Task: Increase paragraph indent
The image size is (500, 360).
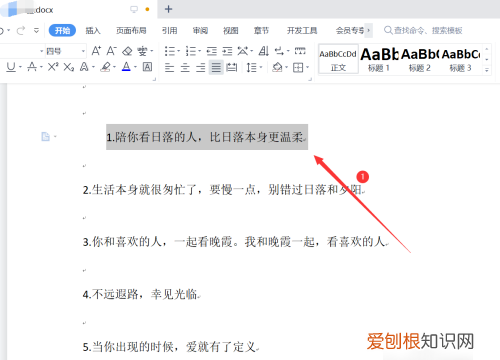Action: (x=227, y=51)
